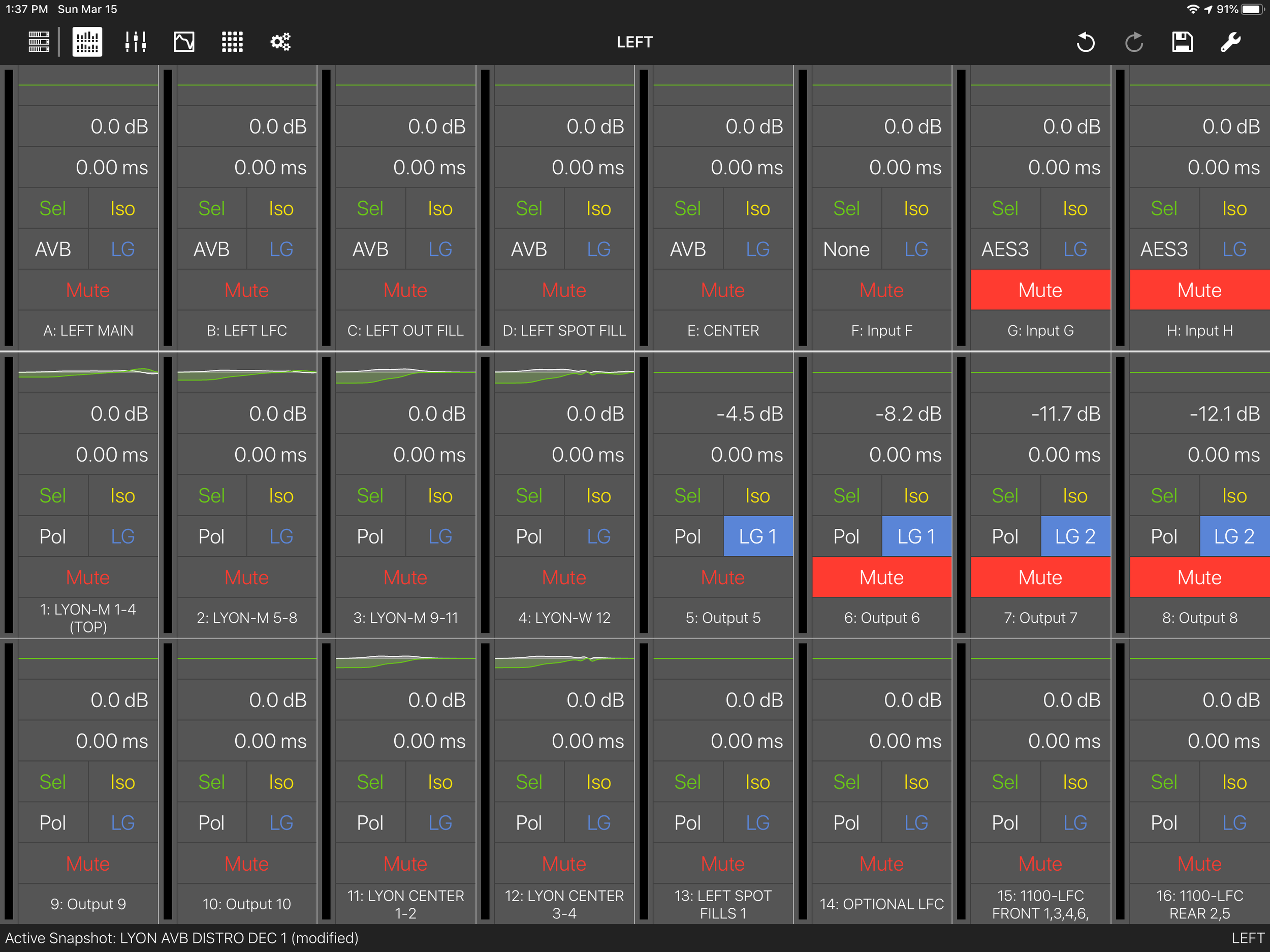Open the matrix routing grid icon
The width and height of the screenshot is (1270, 952).
232,42
